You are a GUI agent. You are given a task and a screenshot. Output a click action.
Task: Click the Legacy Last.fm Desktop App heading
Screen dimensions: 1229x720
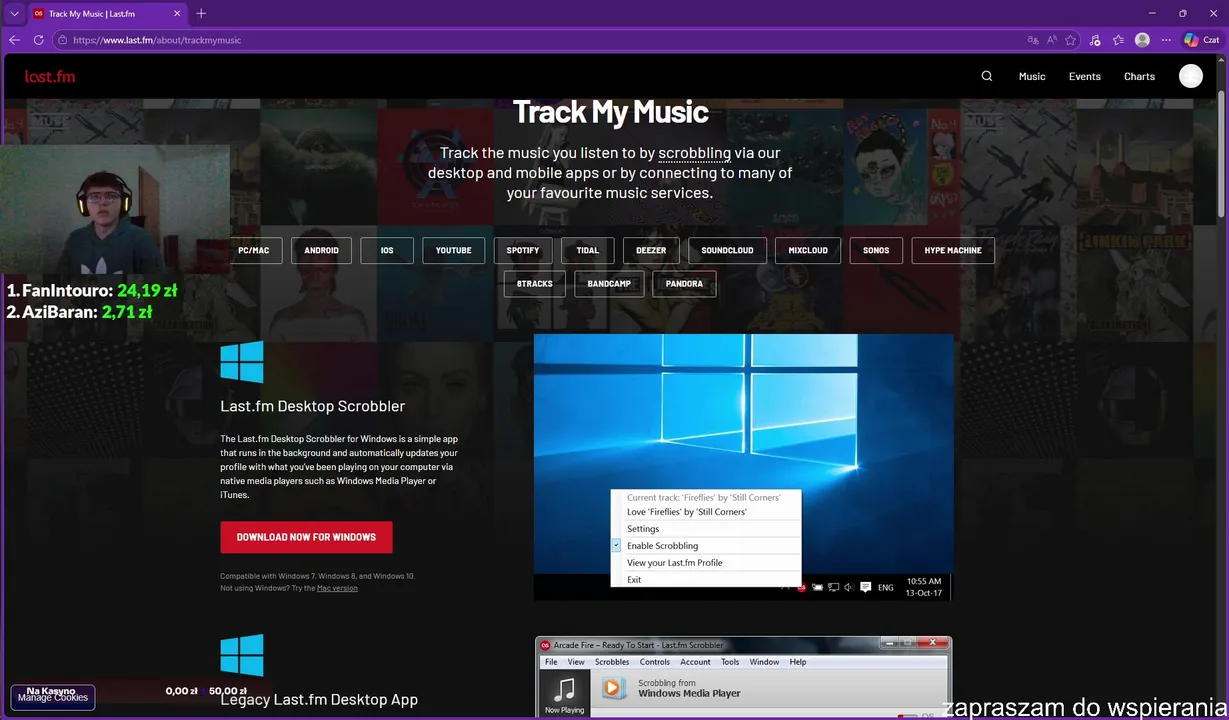[x=319, y=699]
